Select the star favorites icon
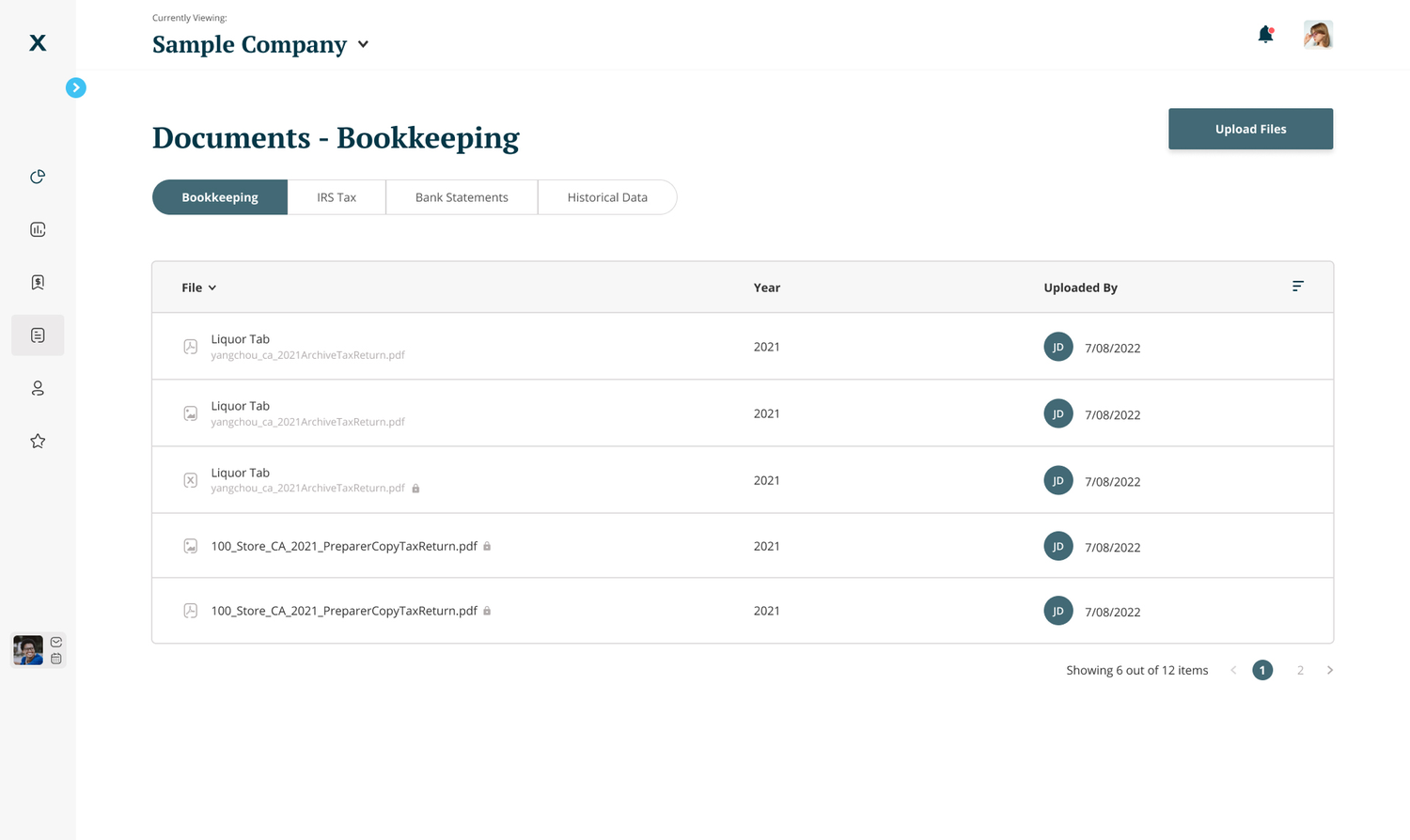The width and height of the screenshot is (1410, 840). coord(38,440)
